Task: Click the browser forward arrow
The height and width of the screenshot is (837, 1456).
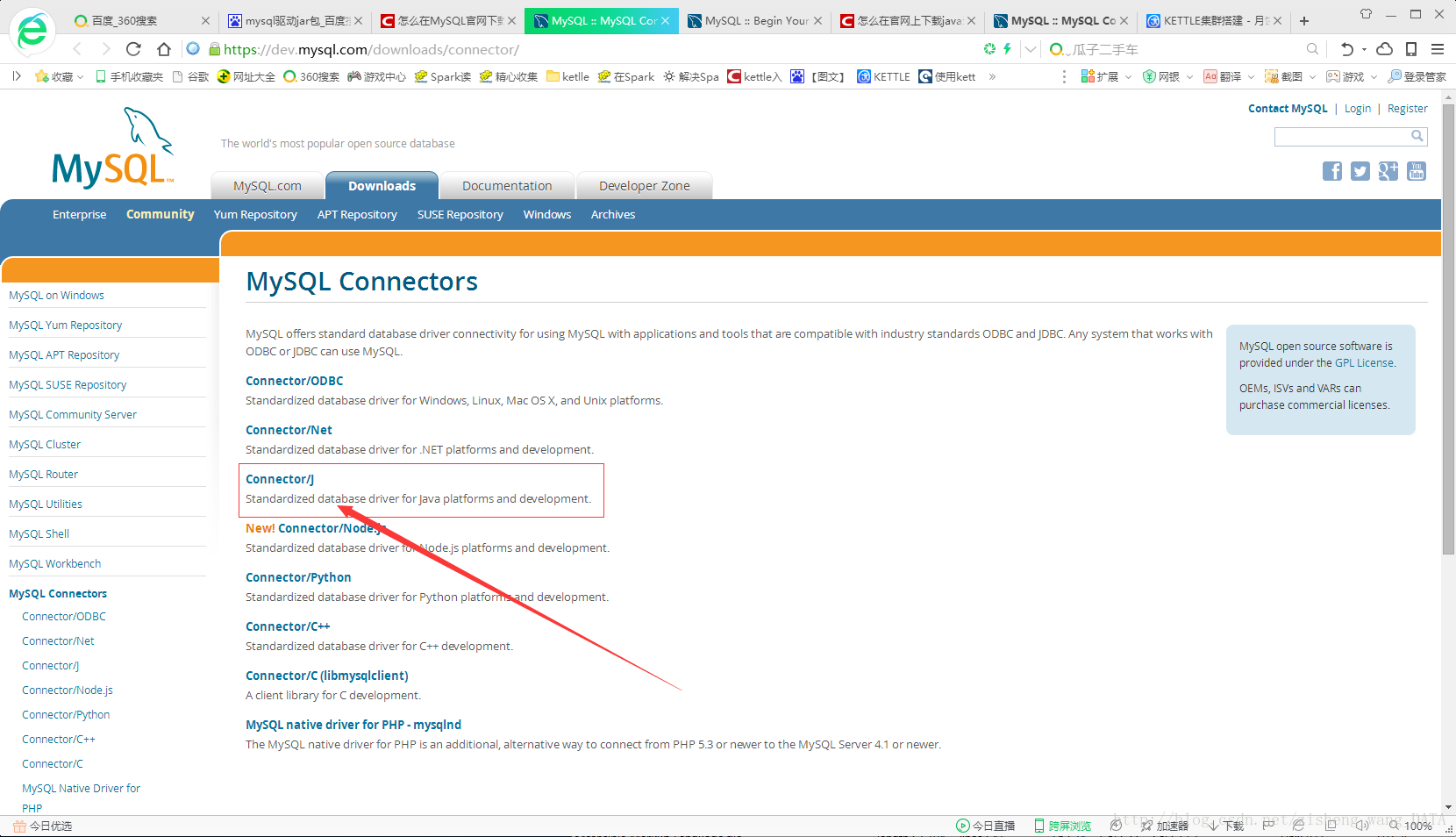Action: [105, 49]
